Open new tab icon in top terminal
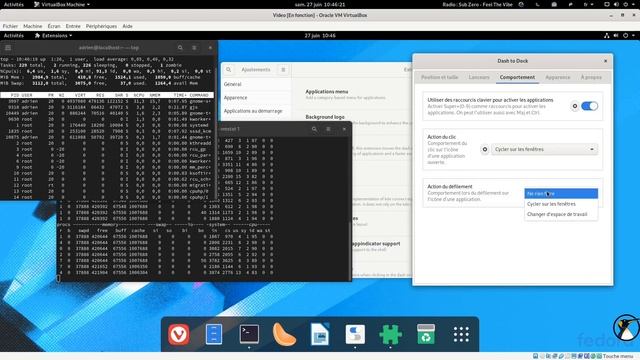The height and width of the screenshot is (360, 640). (x=8, y=48)
